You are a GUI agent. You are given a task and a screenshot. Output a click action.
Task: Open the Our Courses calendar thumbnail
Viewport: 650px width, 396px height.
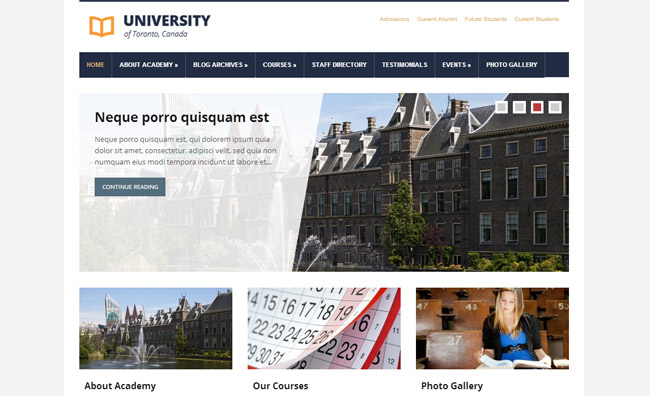tap(324, 328)
